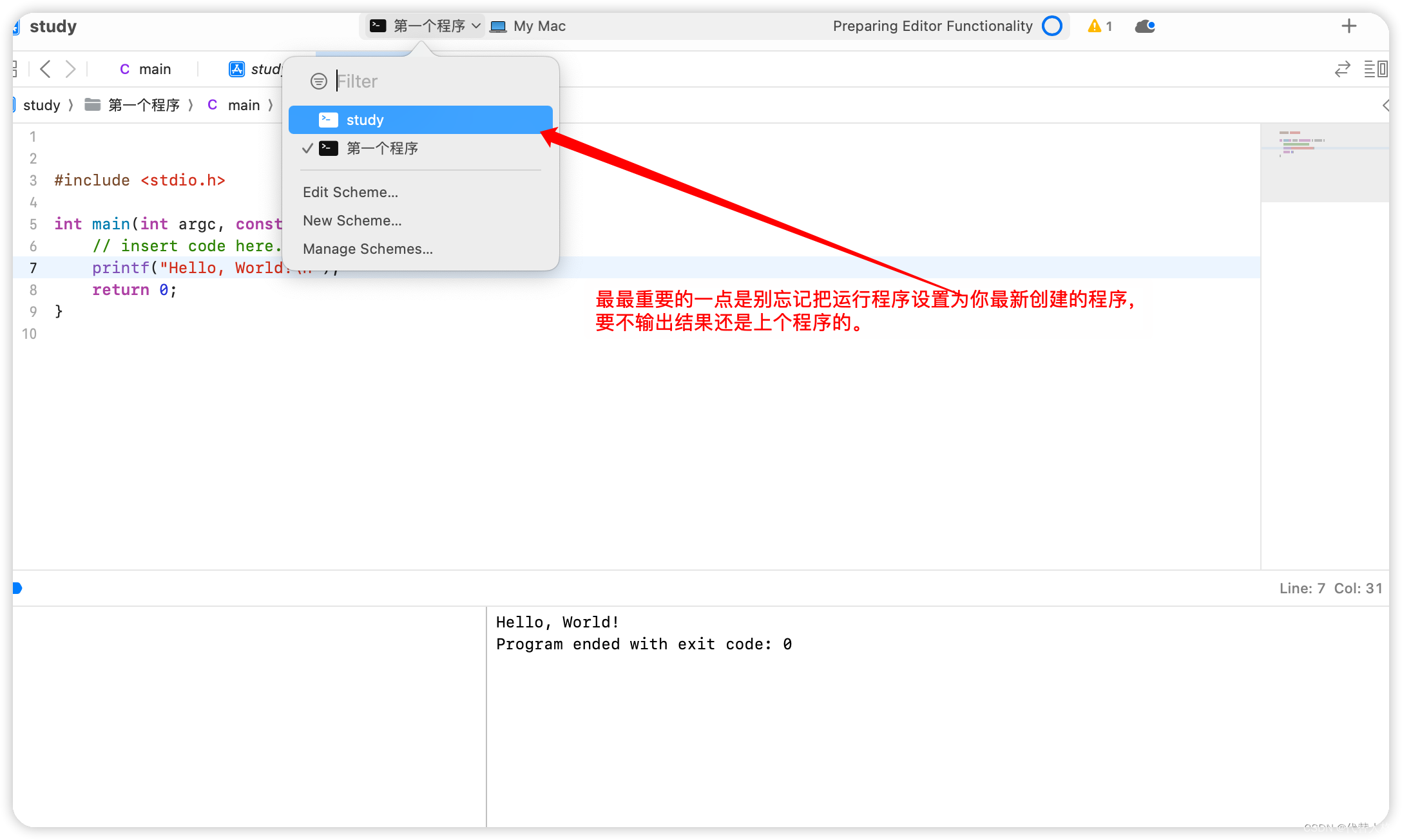Click inside the Filter text field
Screen dimensions: 1402x840
(x=387, y=81)
